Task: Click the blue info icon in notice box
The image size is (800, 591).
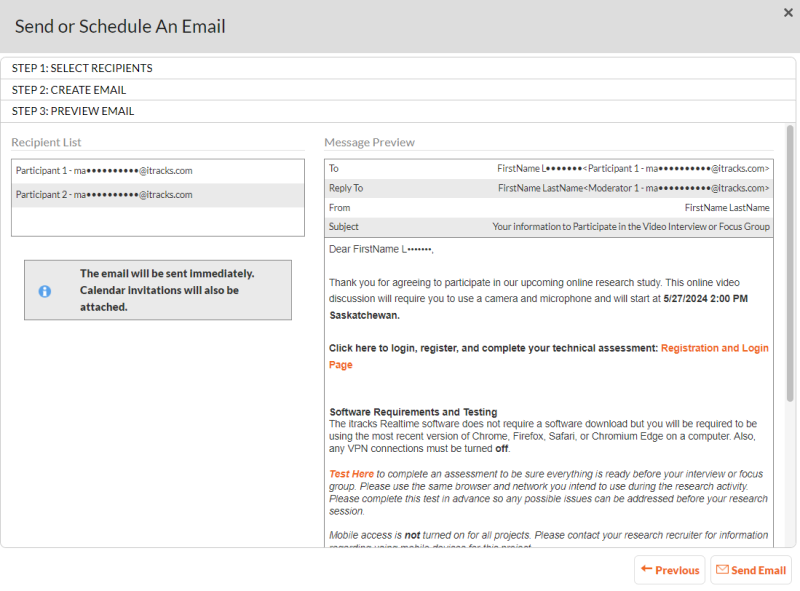Action: 45,291
